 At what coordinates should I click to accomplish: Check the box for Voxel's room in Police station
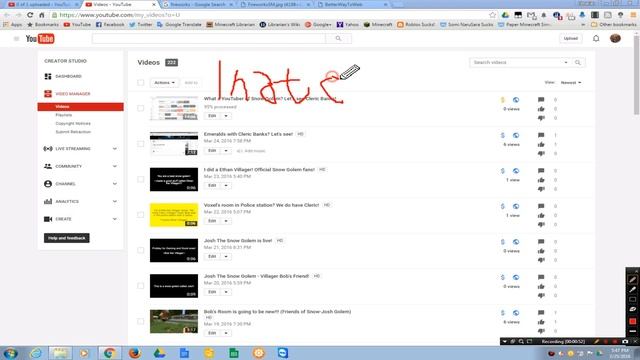pyautogui.click(x=140, y=215)
